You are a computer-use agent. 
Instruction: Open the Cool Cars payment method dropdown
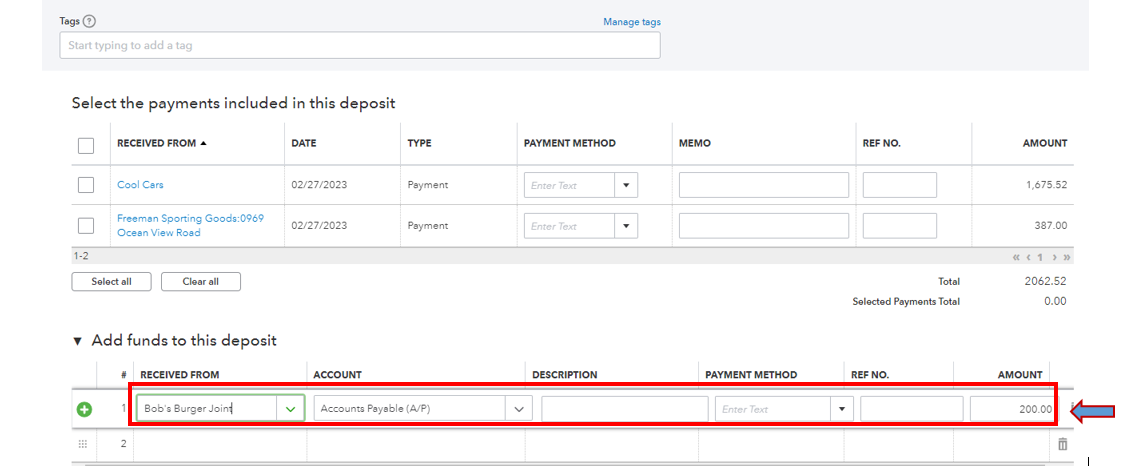(626, 185)
